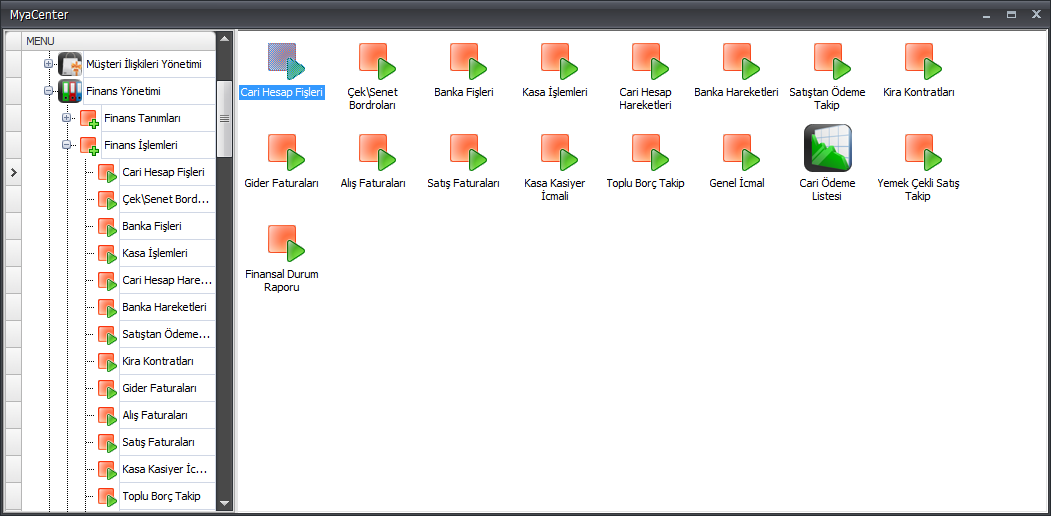Click row indicator arrow beside Cari Hesap Fişleri

click(x=13, y=172)
